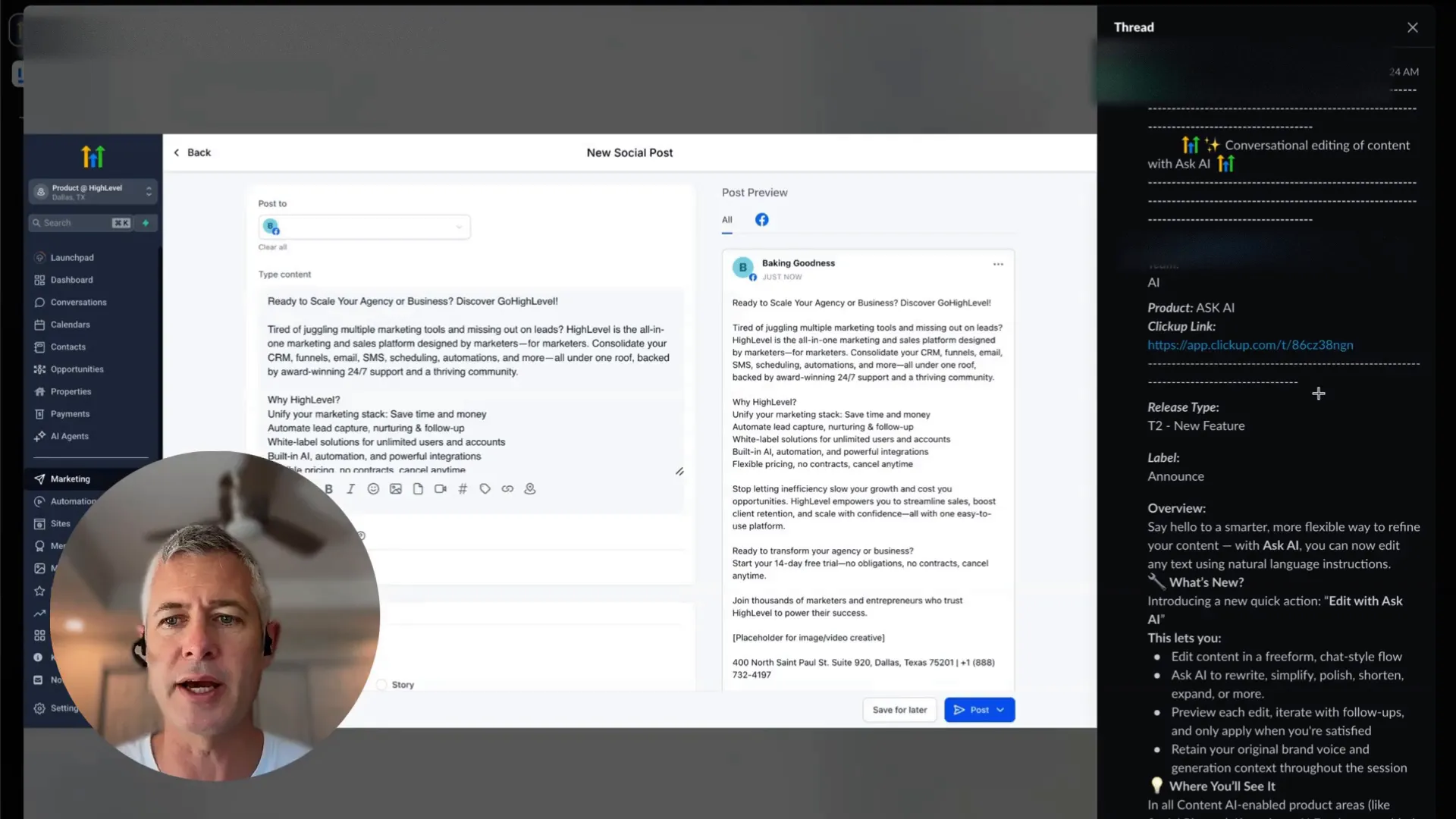
Task: Click the link icon in editor toolbar
Action: point(507,489)
